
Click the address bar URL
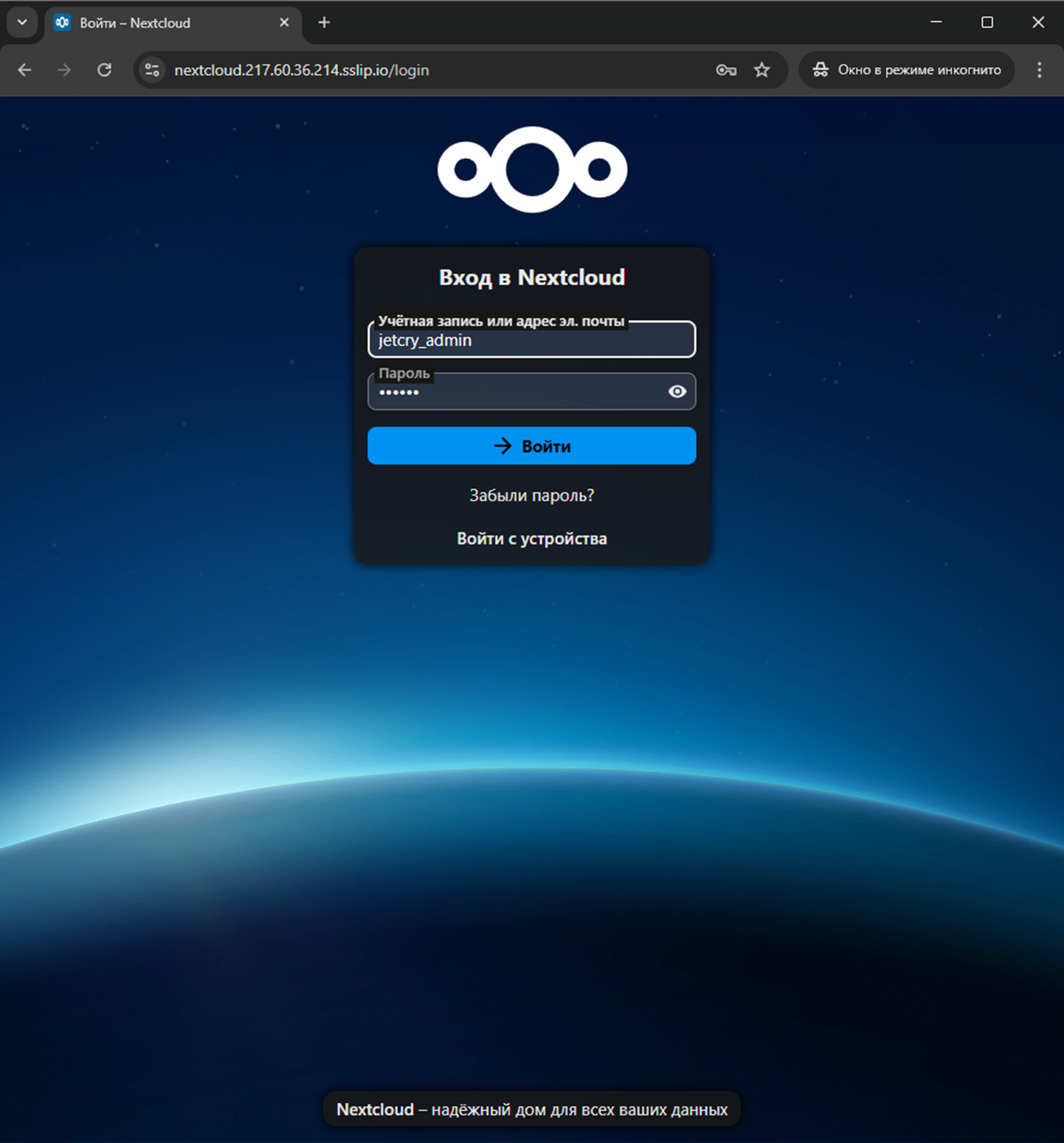301,70
